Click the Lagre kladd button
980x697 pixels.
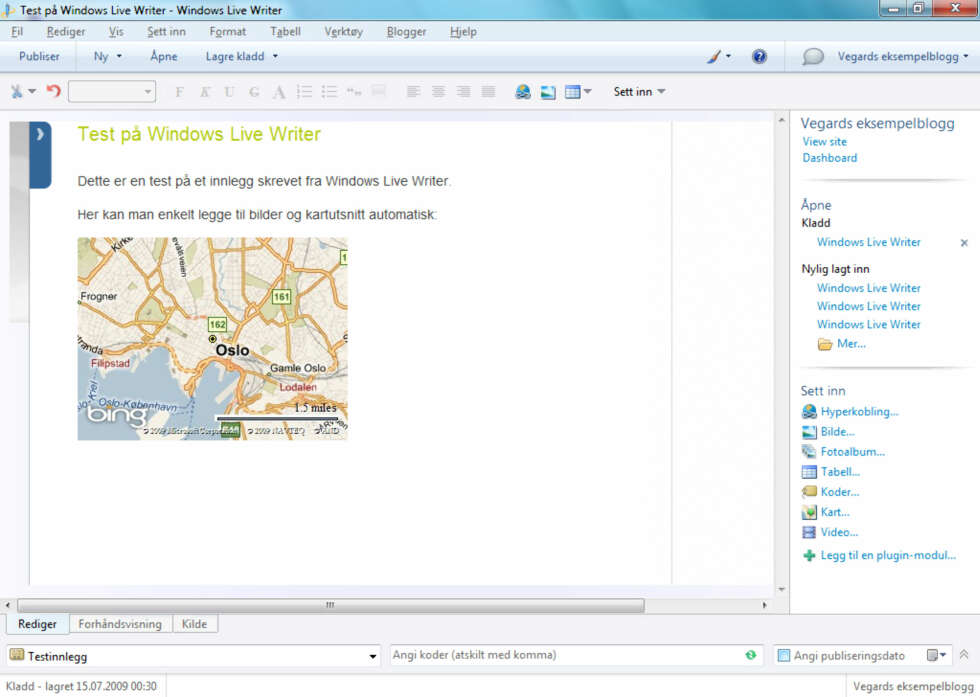(x=235, y=56)
